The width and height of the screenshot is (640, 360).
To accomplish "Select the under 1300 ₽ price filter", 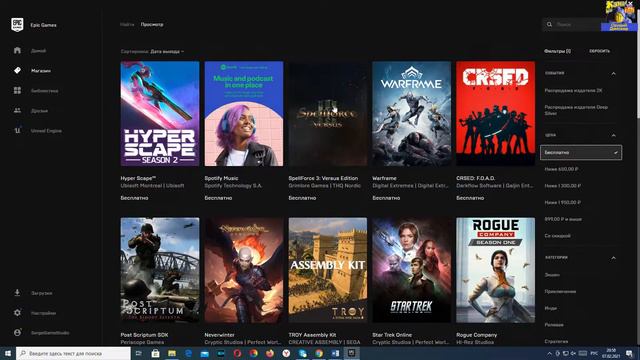I will (562, 186).
